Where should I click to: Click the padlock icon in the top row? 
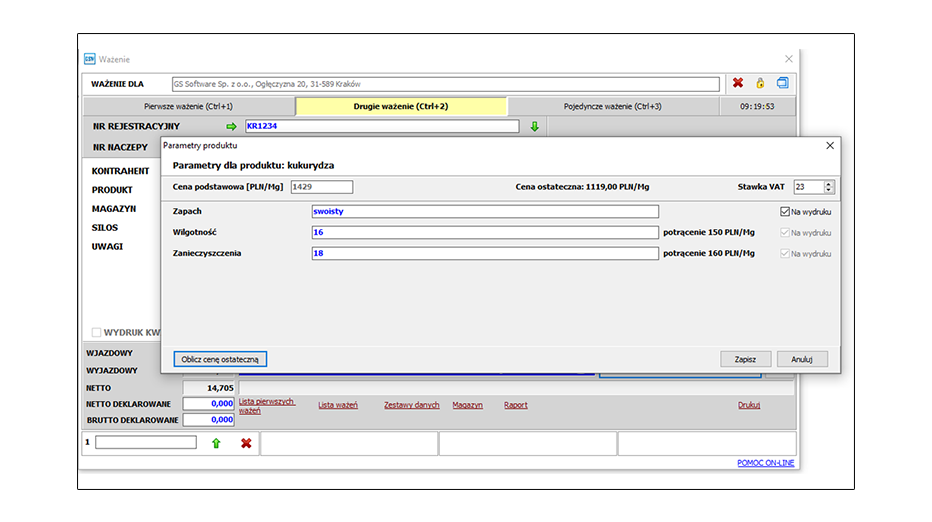point(760,84)
